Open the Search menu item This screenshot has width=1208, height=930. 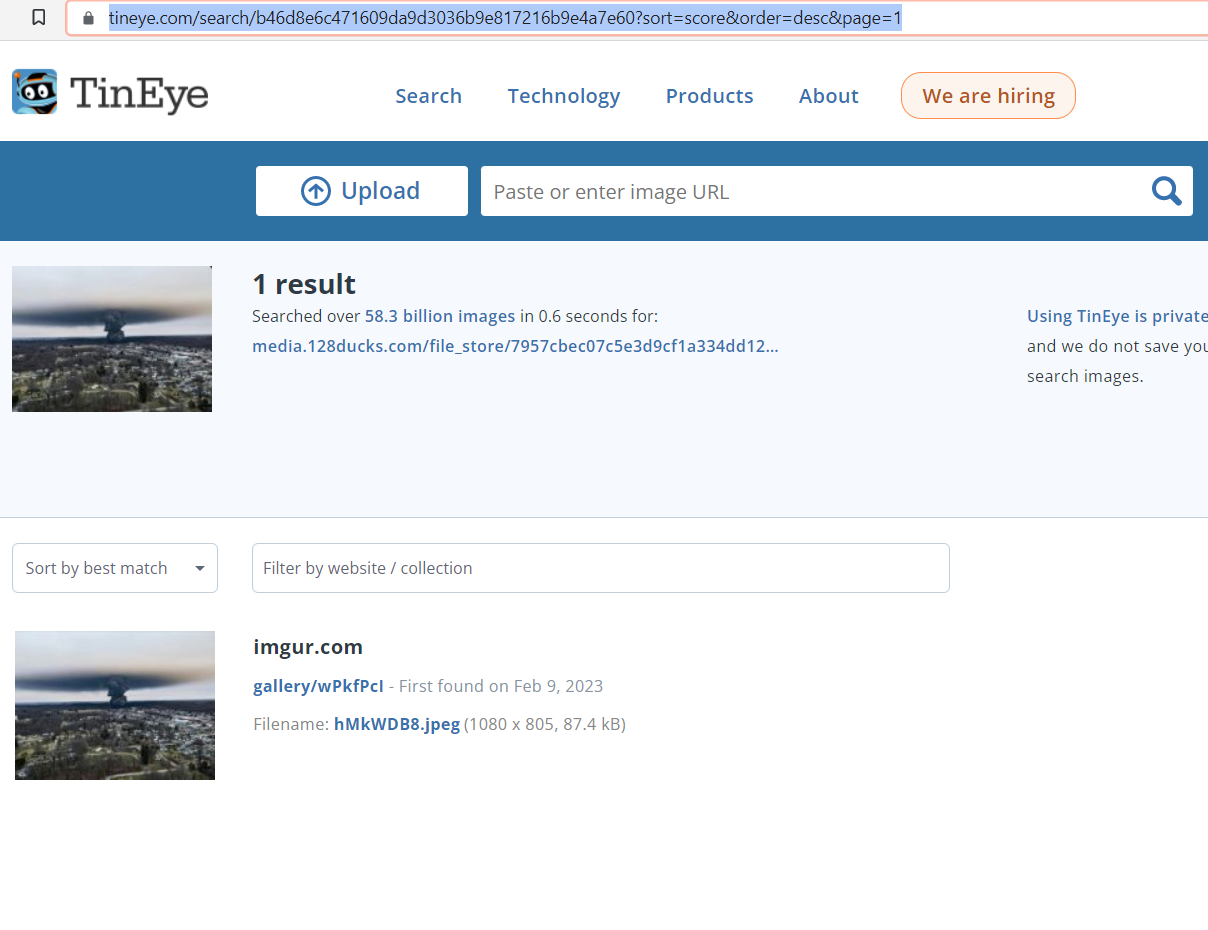coord(428,96)
